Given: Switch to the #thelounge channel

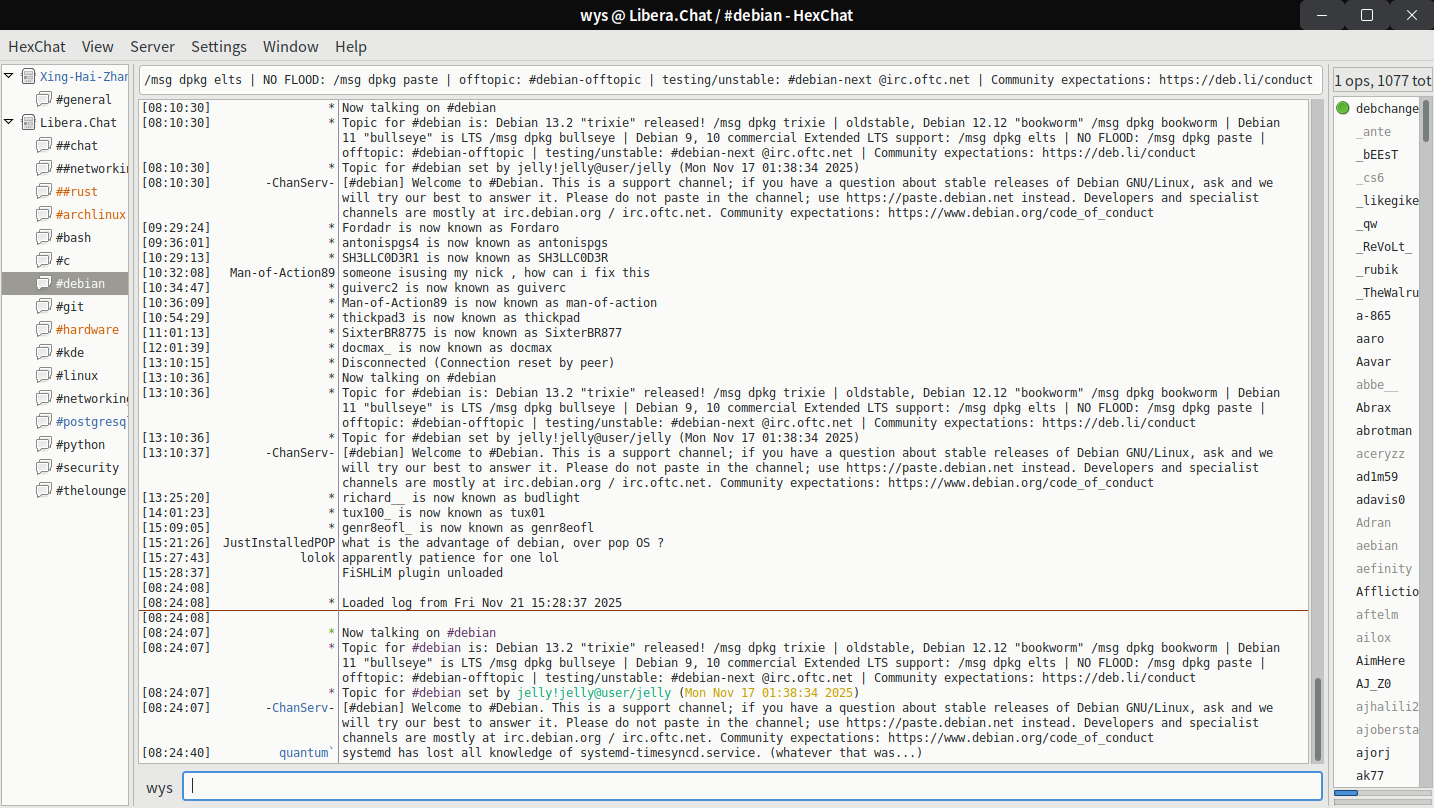Looking at the screenshot, I should tap(91, 490).
